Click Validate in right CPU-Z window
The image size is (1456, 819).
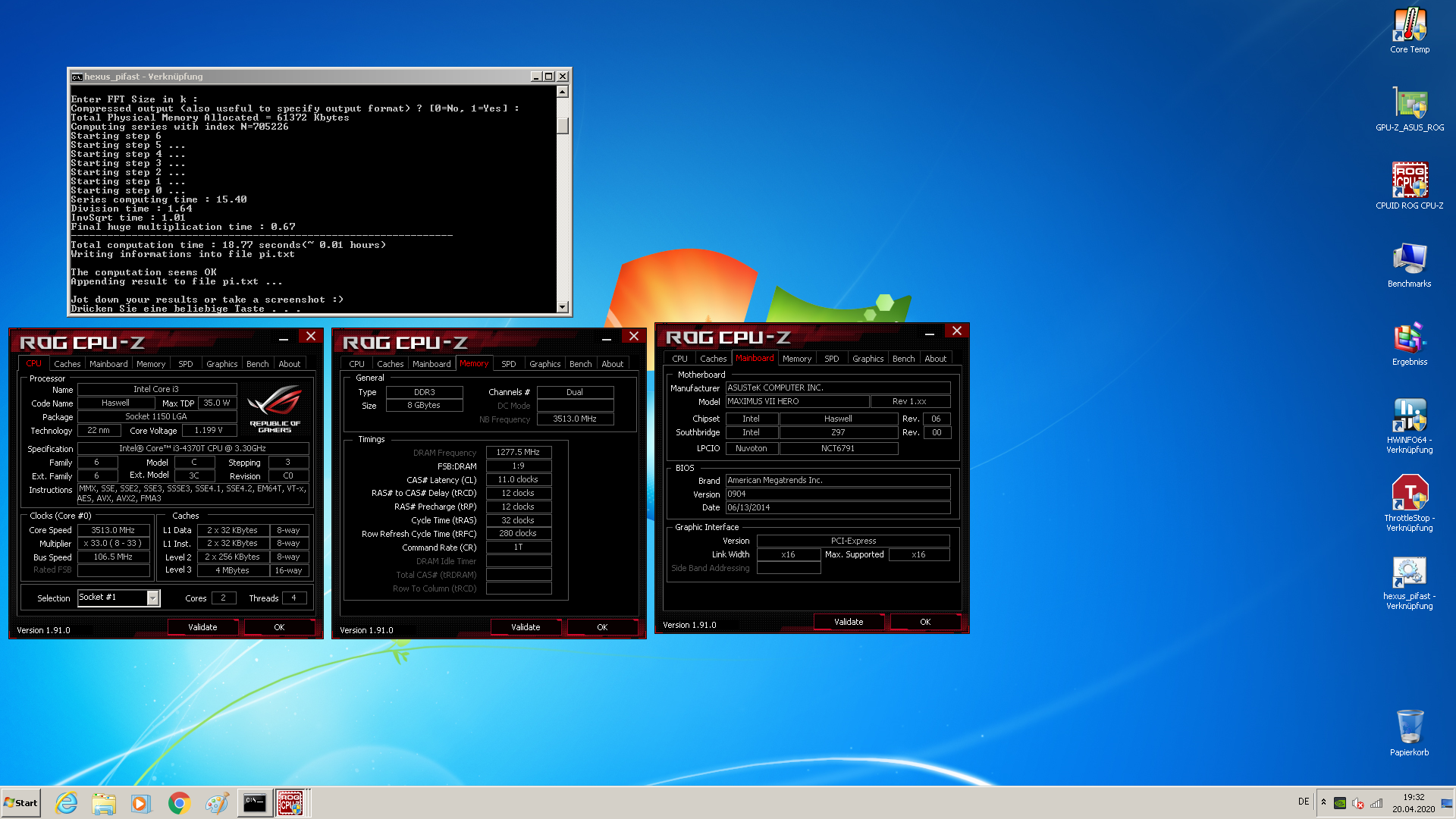click(x=849, y=622)
